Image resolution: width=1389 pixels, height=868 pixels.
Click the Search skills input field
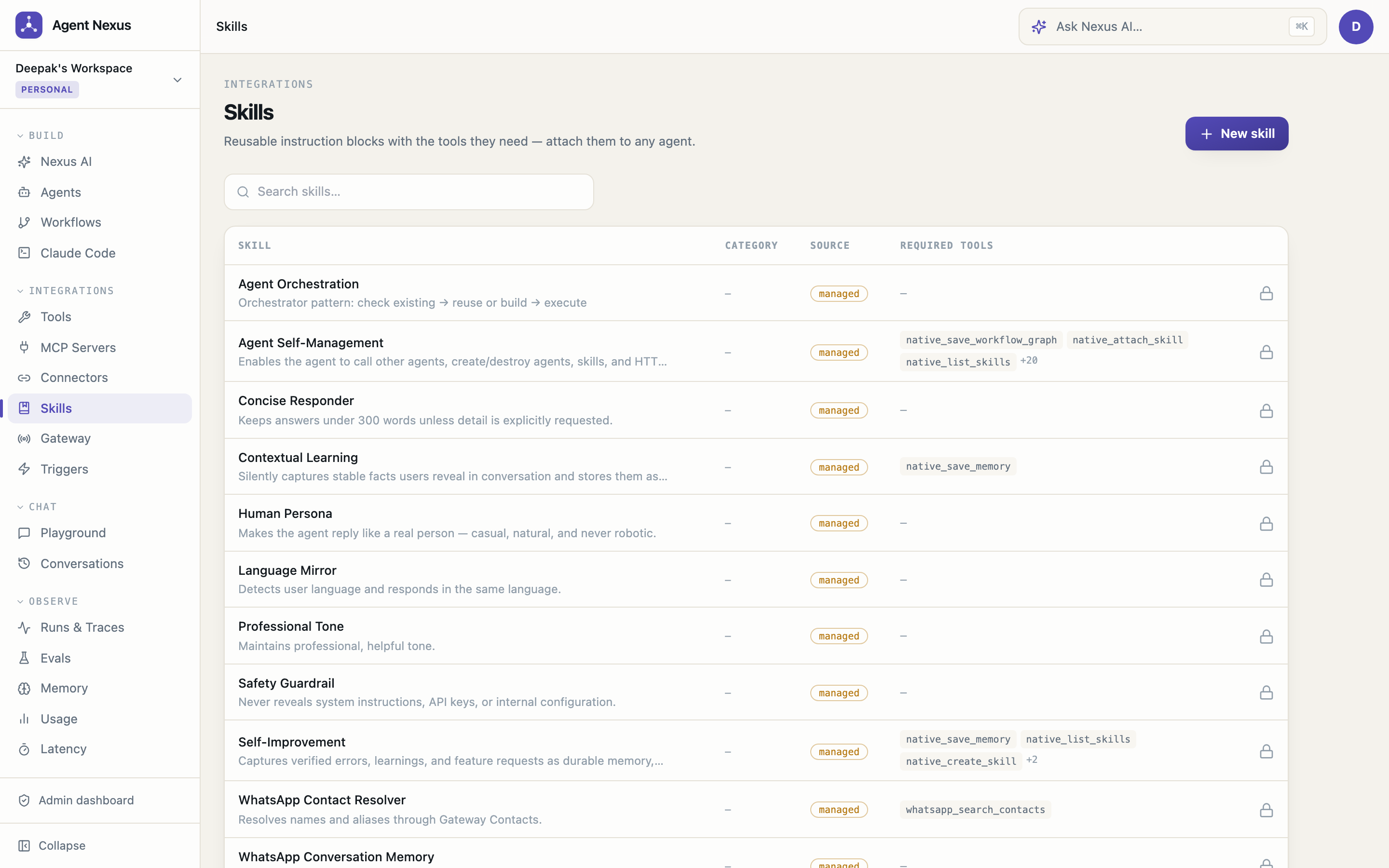(x=409, y=192)
